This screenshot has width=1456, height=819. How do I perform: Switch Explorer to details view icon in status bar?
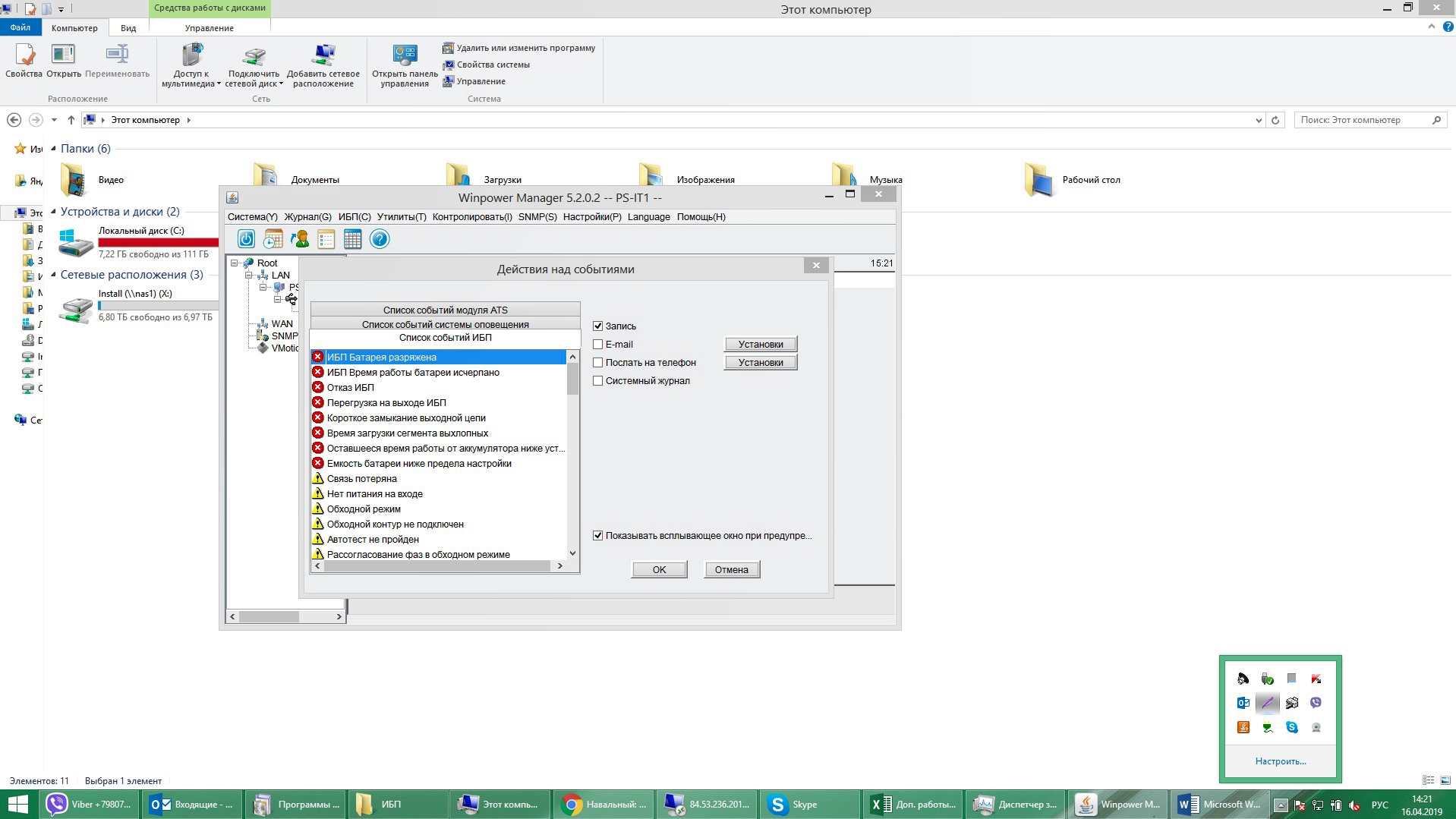tap(1428, 780)
